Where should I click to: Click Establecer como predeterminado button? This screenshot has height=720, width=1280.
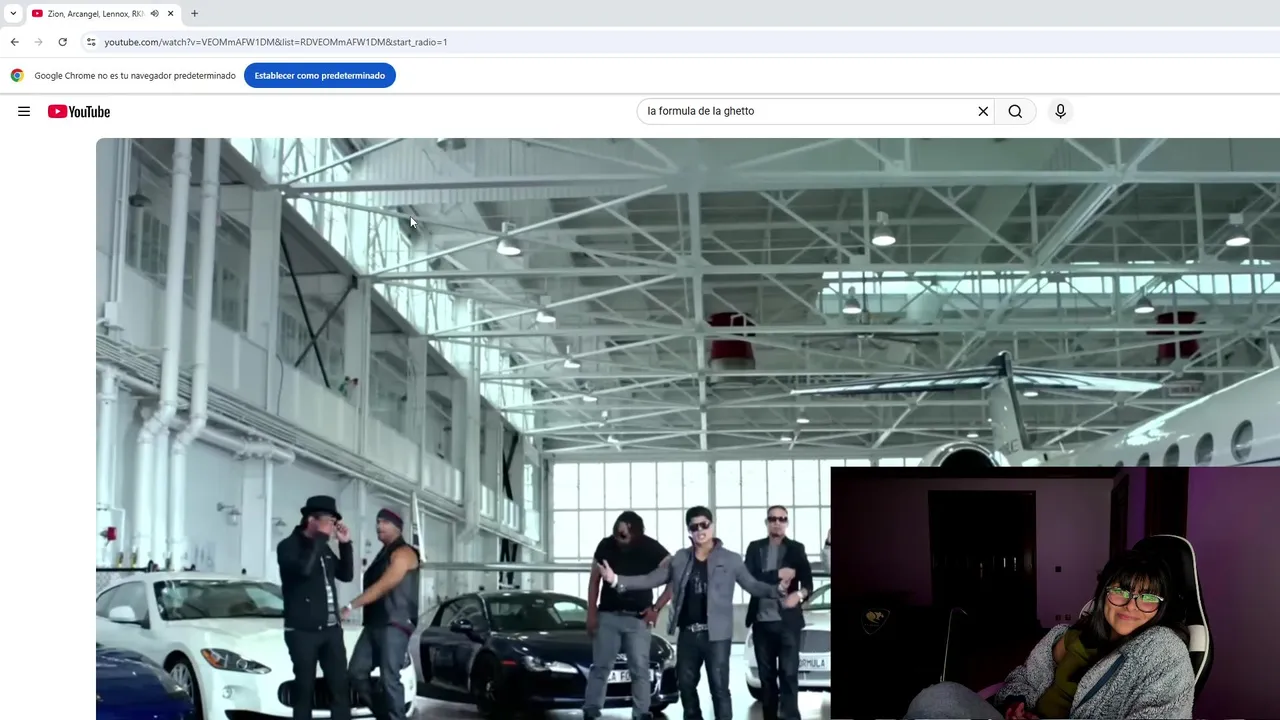point(320,75)
